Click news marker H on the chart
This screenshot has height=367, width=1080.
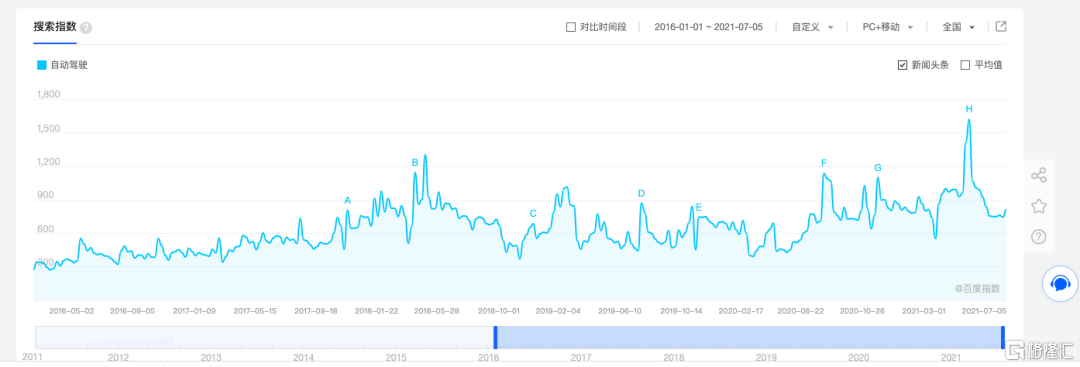pos(969,109)
